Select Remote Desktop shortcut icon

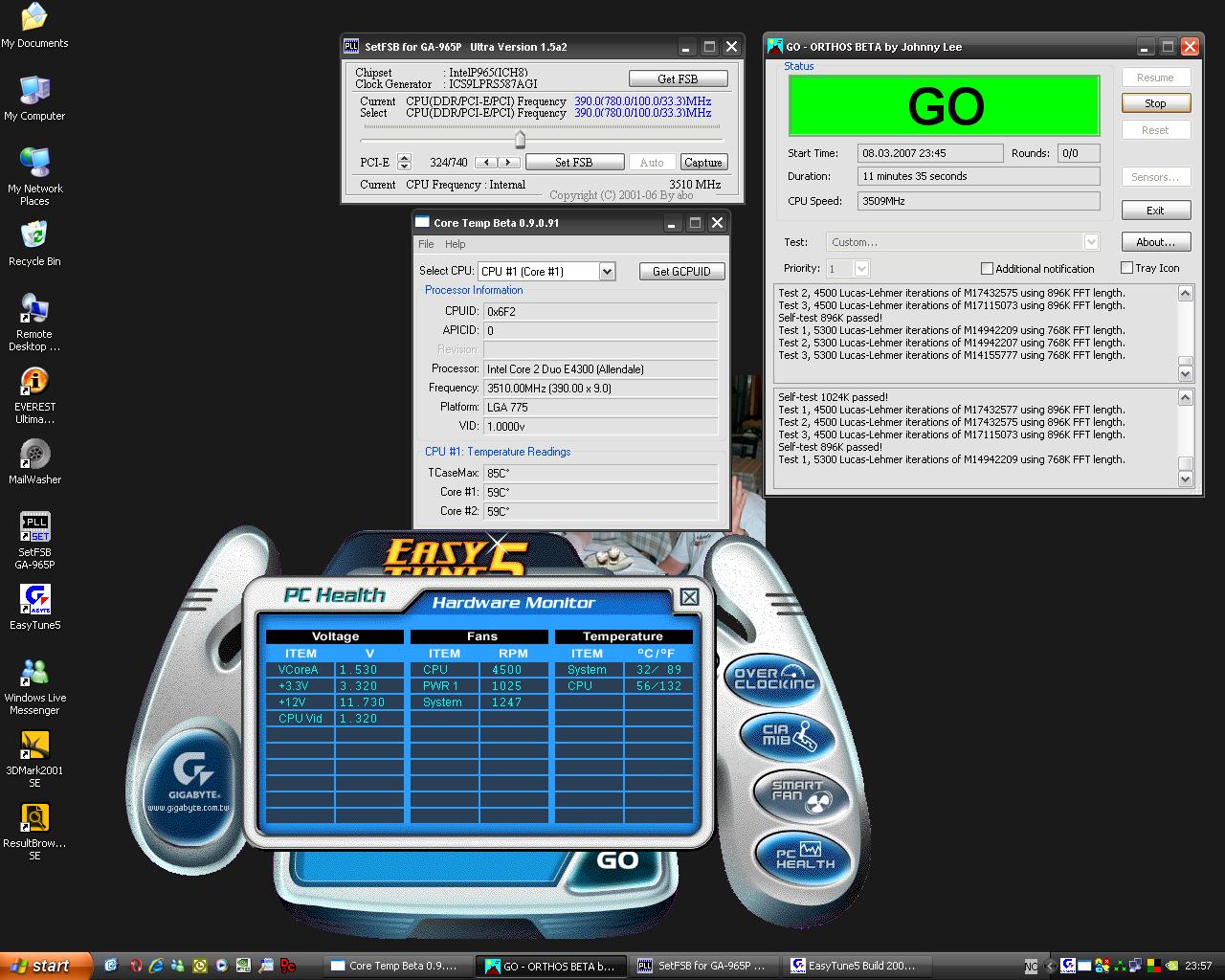[34, 323]
